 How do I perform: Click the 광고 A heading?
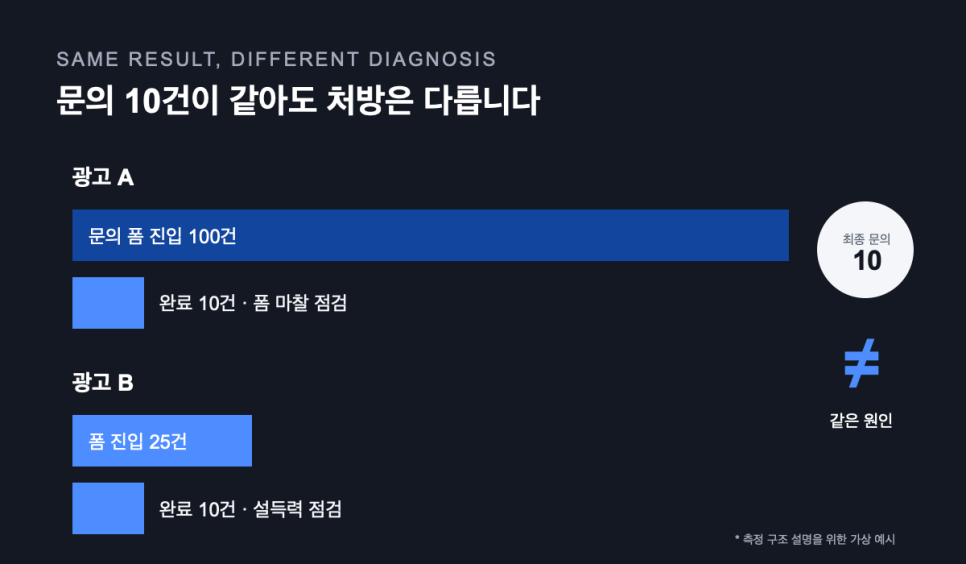point(103,178)
